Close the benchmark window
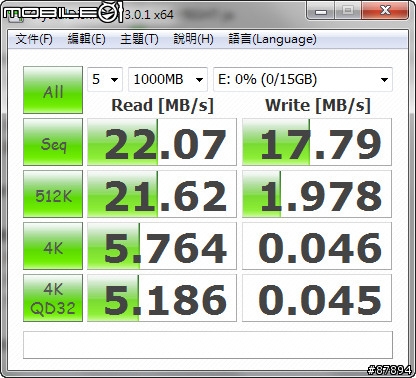Viewport: 416px width, 378px height. (385, 11)
